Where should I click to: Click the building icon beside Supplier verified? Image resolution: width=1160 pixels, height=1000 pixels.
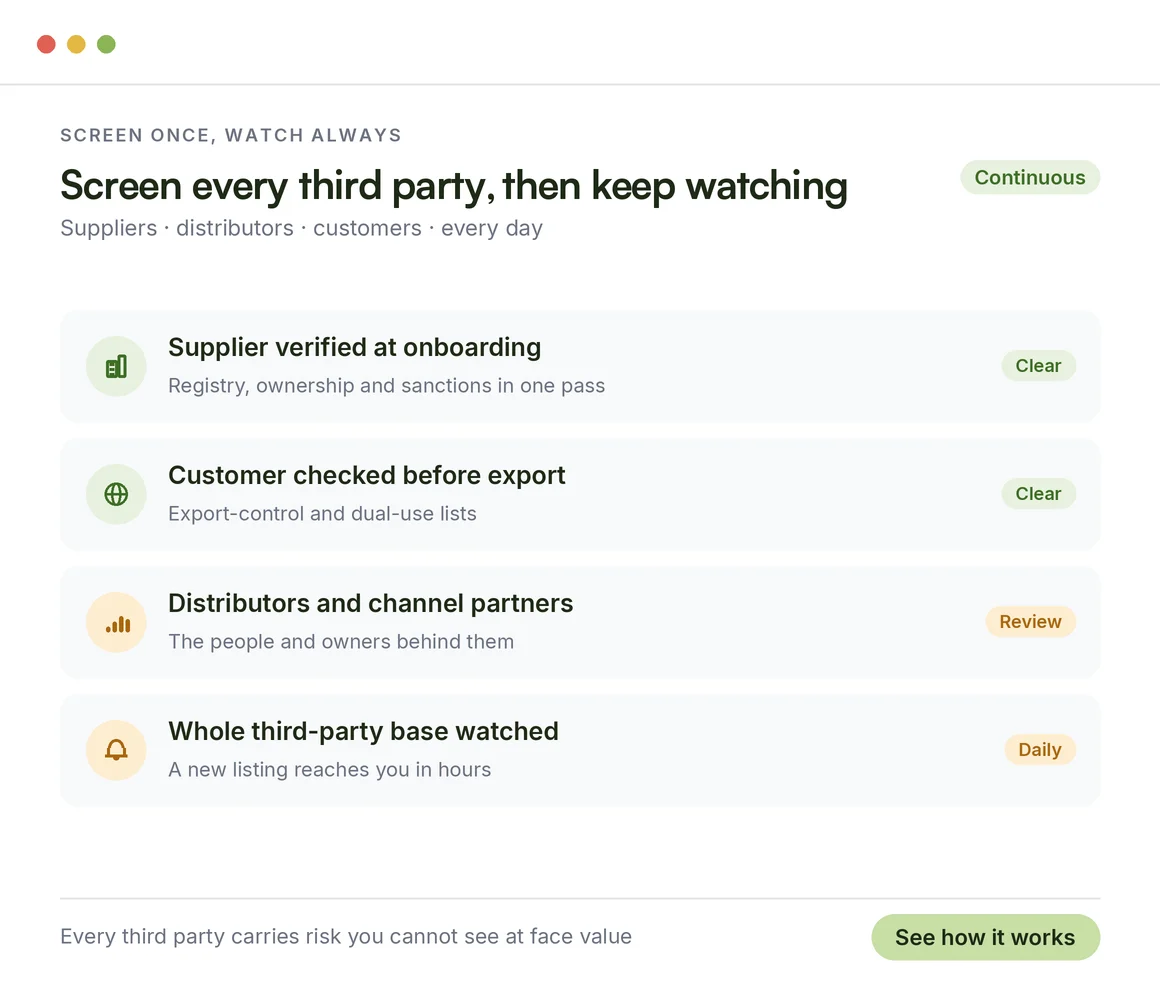[116, 366]
